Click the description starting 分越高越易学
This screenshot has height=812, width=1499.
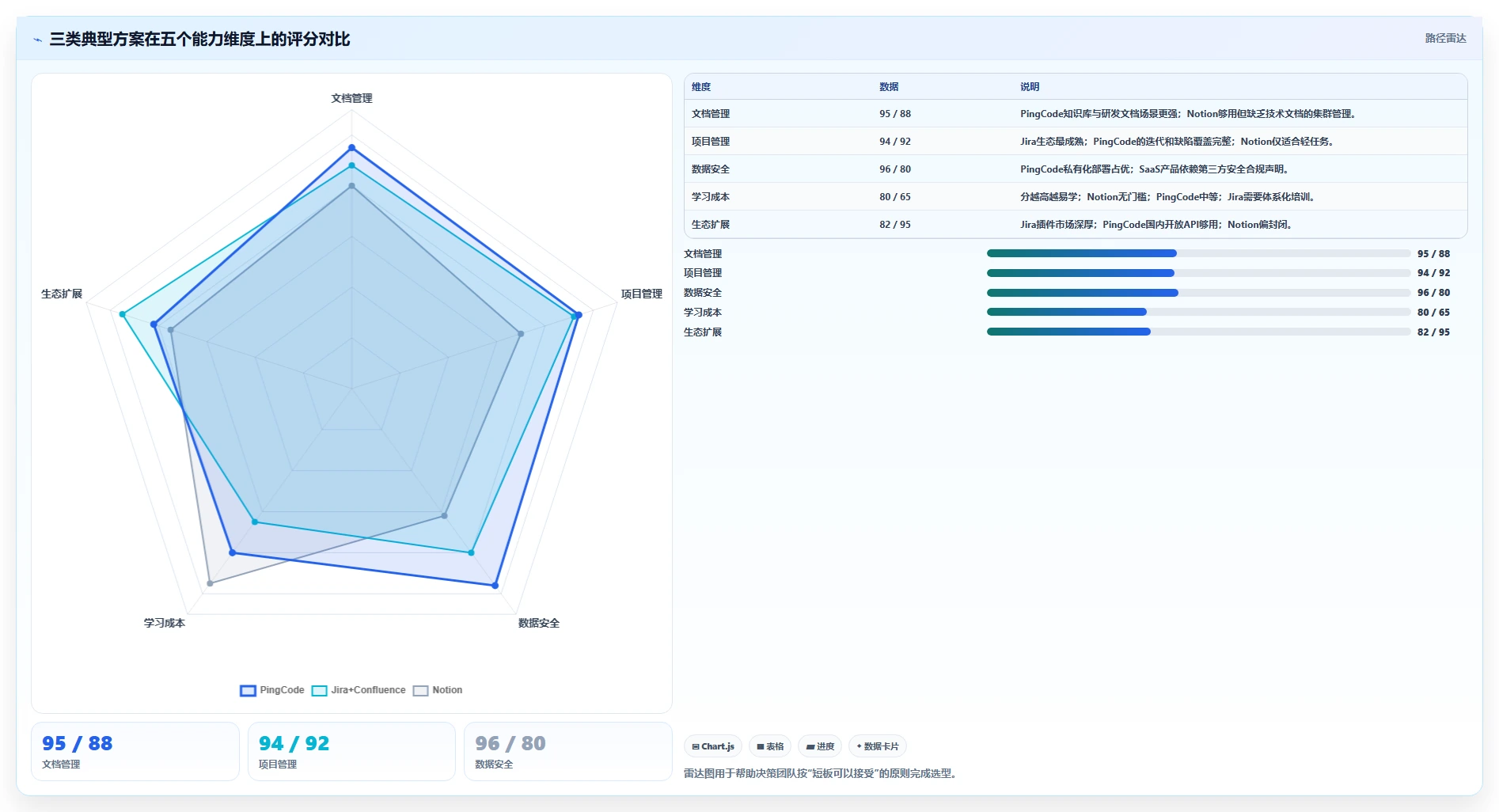[x=1169, y=197]
